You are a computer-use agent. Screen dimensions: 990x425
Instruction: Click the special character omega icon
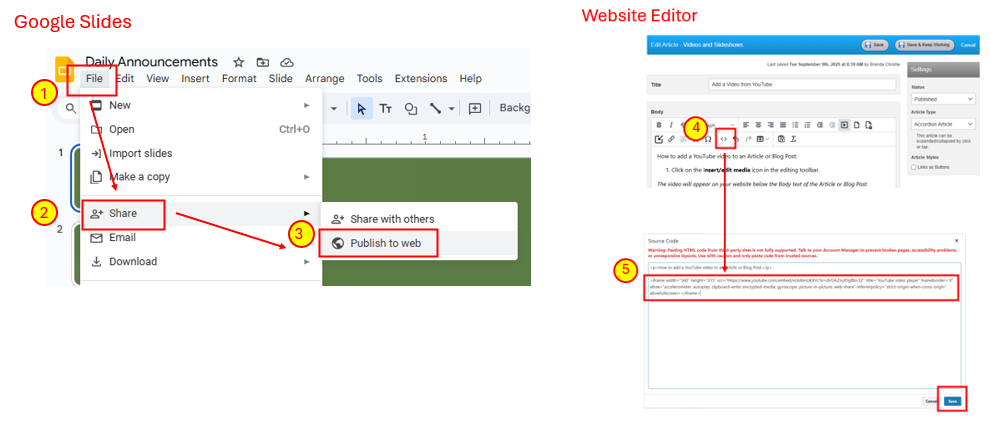tap(708, 140)
